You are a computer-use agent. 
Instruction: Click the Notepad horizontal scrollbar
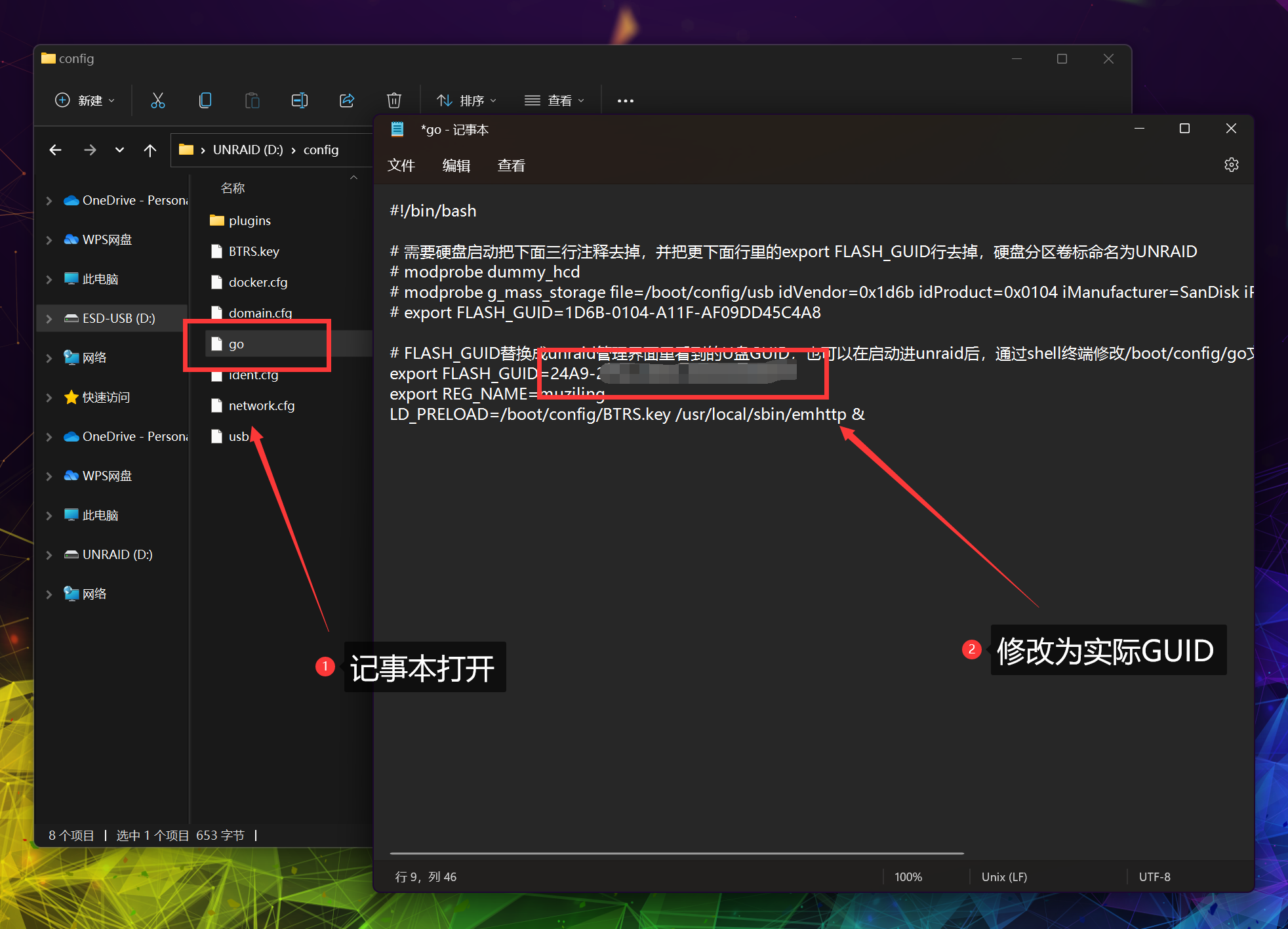(x=675, y=854)
